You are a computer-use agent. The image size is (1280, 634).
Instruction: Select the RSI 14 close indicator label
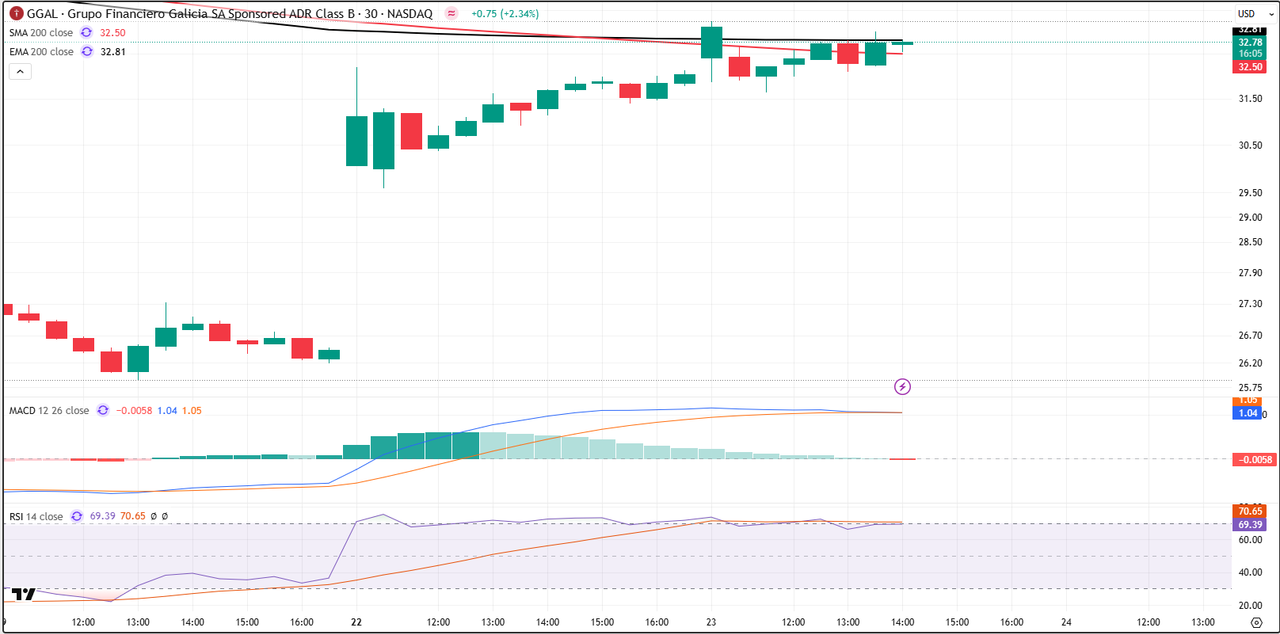[36, 517]
